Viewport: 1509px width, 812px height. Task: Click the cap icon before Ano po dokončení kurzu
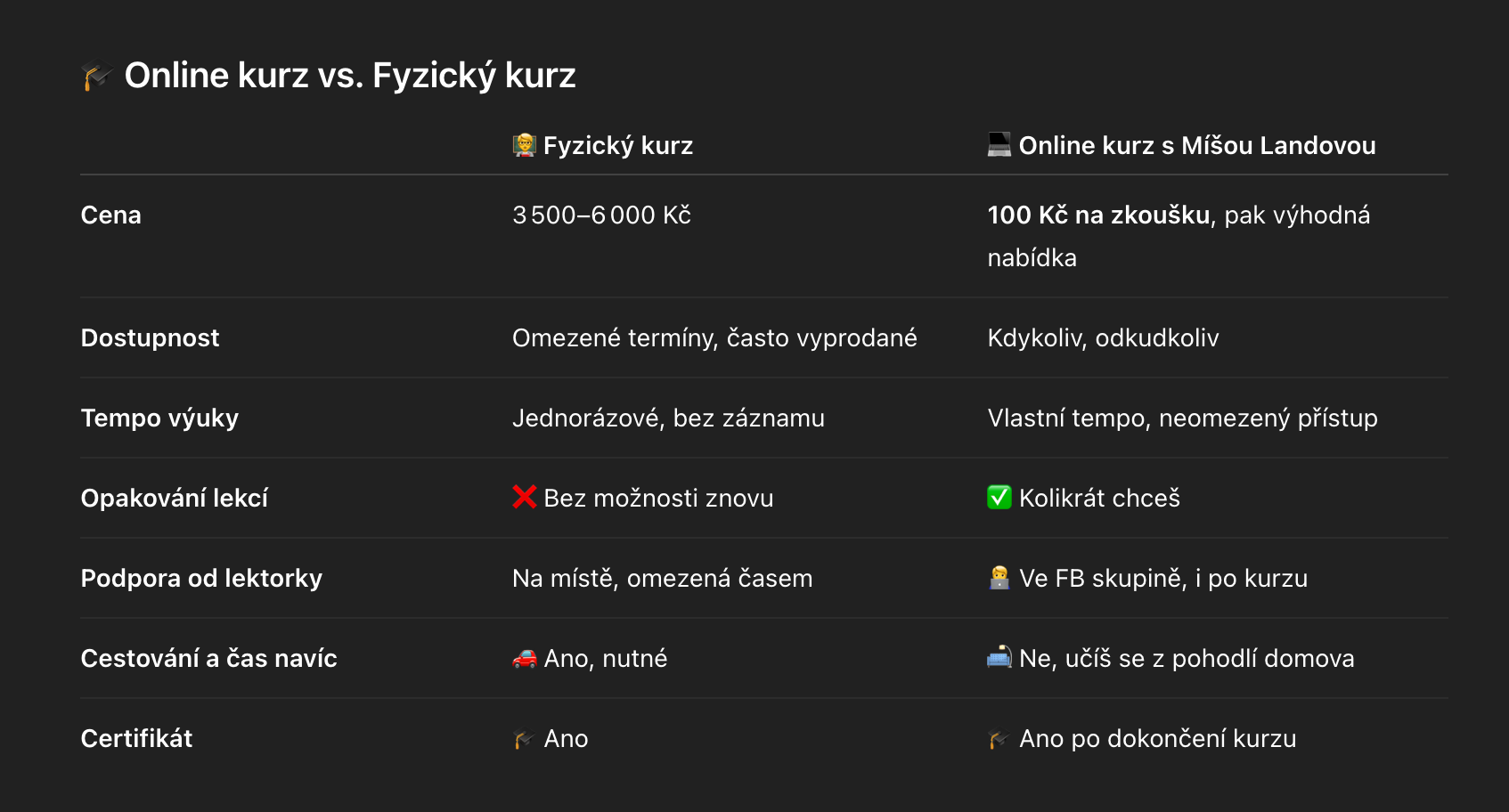point(999,738)
